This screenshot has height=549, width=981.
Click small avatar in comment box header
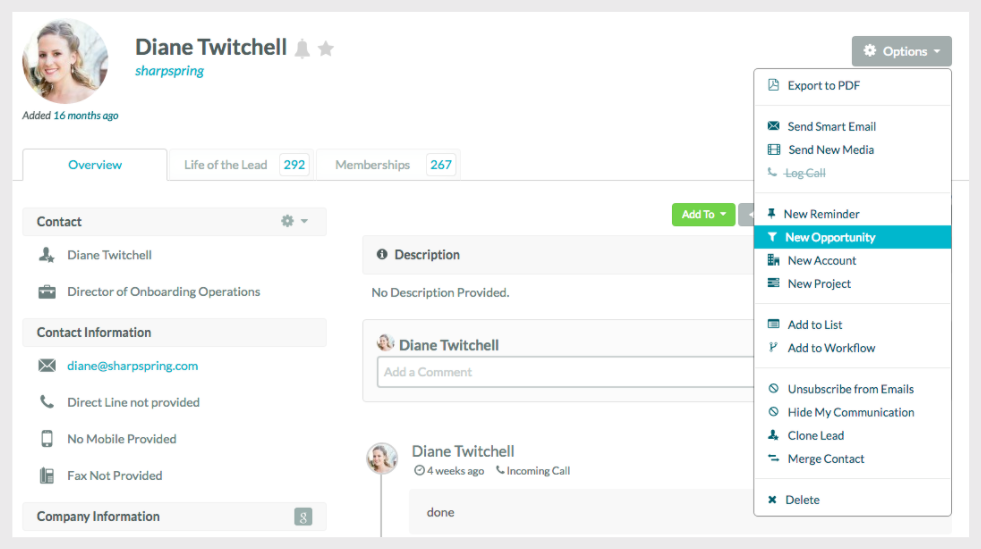point(385,343)
